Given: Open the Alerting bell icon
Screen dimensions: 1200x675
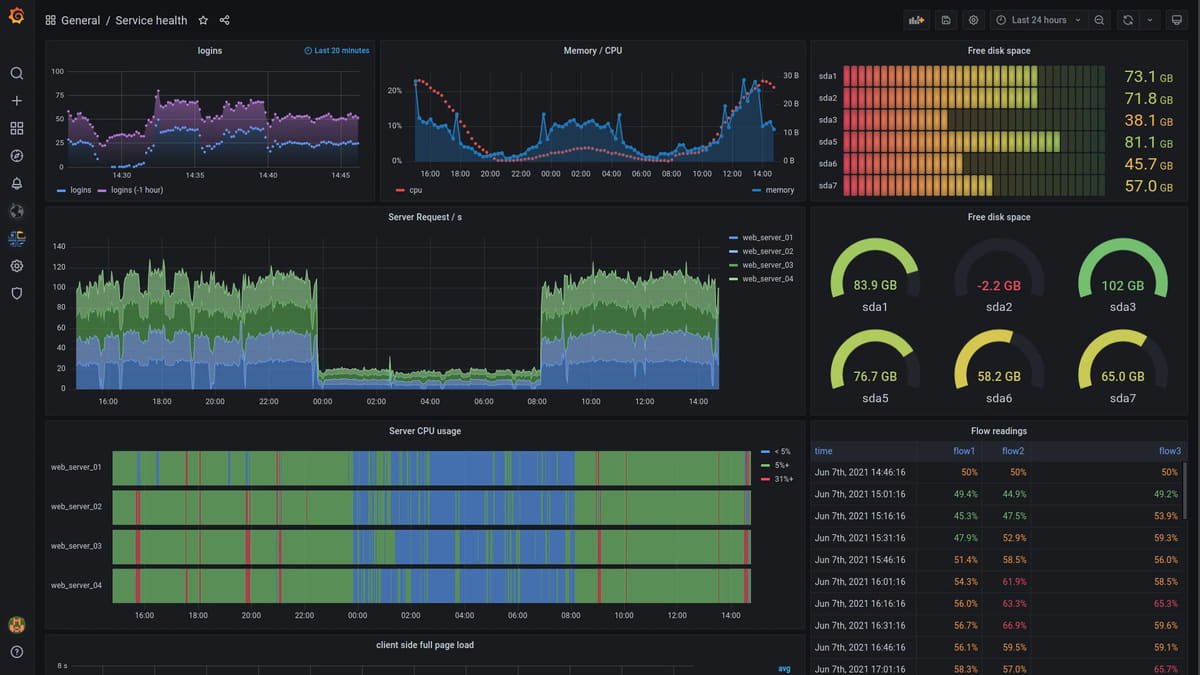Looking at the screenshot, I should click(16, 183).
